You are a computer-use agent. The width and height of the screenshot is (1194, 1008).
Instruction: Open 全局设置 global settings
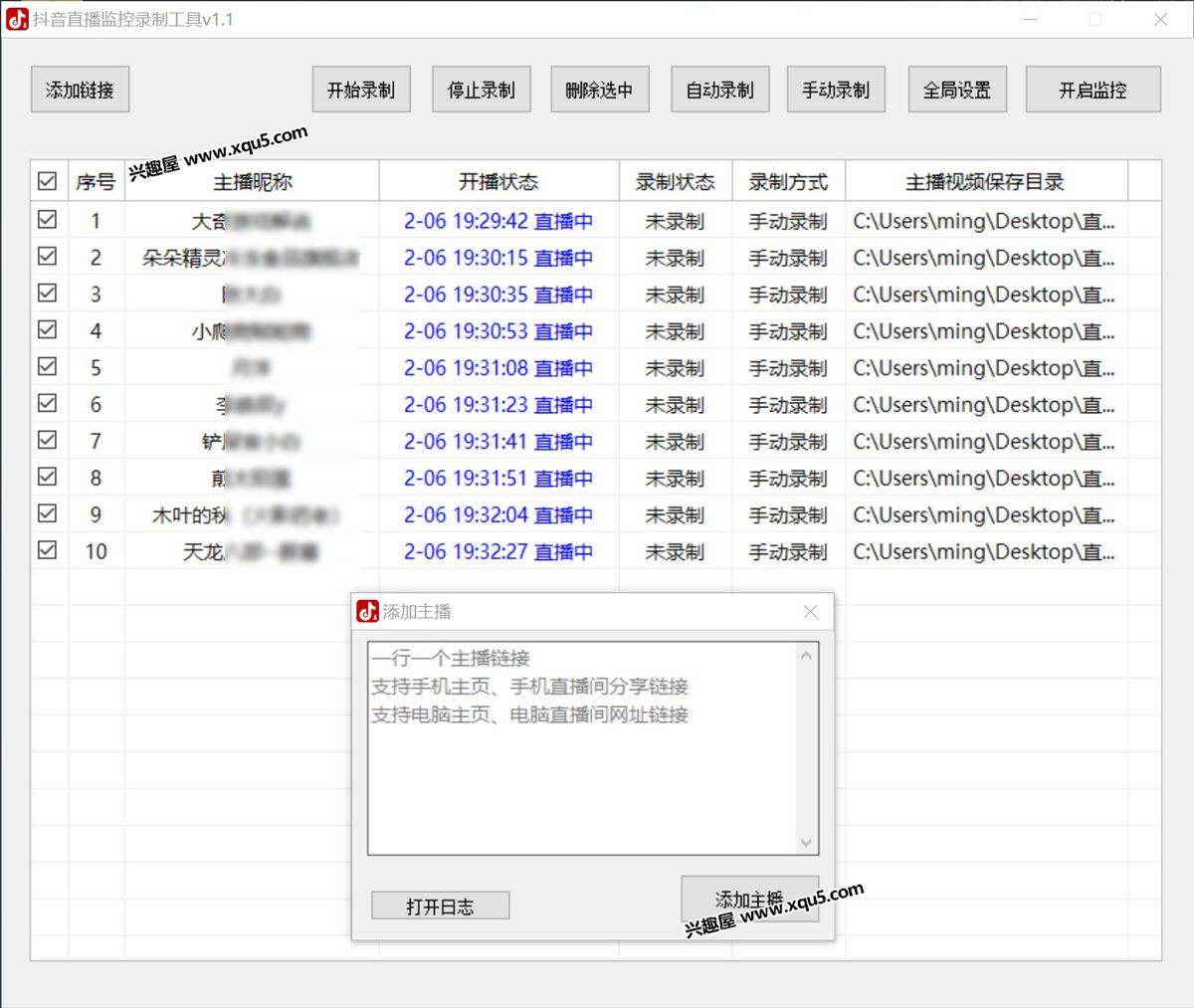point(957,90)
